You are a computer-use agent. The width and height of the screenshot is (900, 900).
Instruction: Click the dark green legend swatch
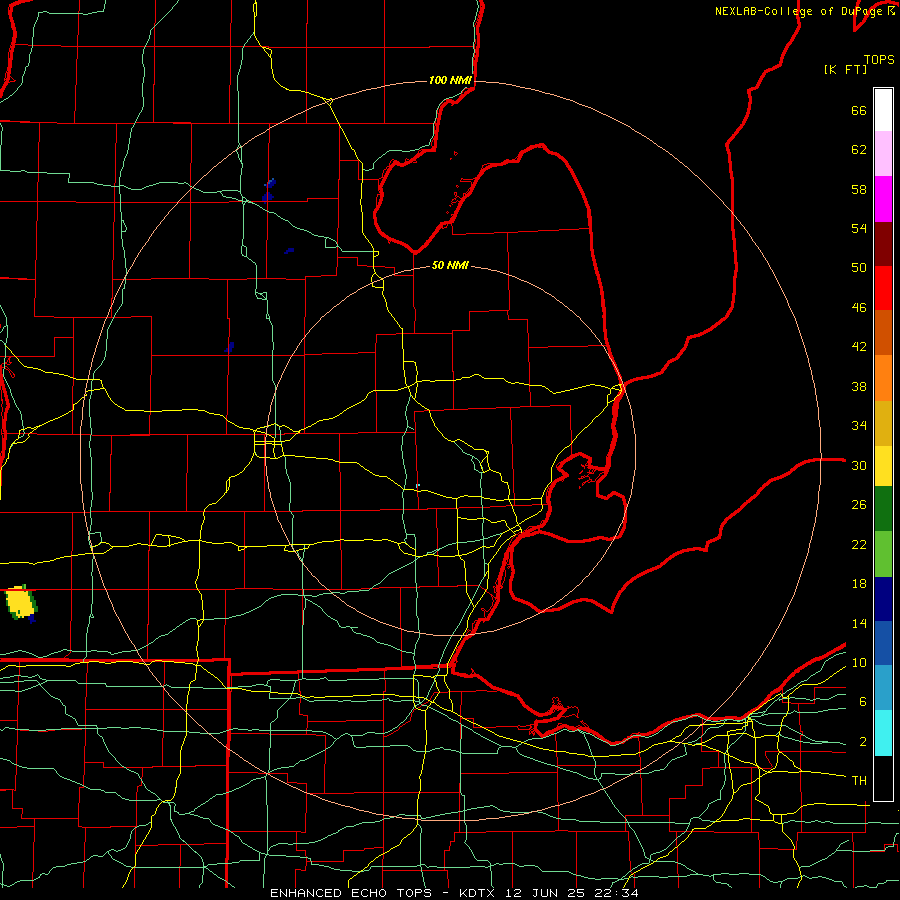tap(883, 509)
